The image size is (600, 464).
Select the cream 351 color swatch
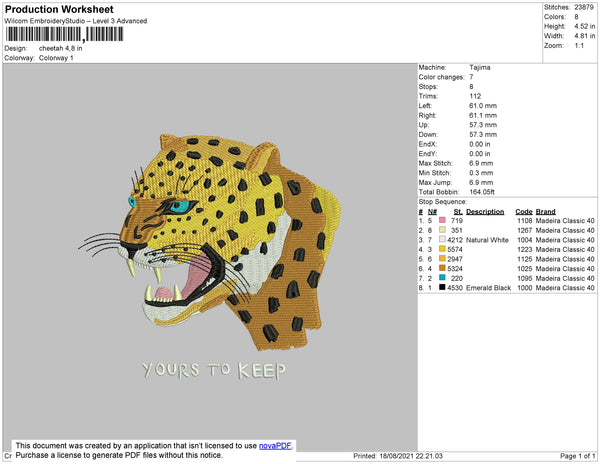point(442,230)
